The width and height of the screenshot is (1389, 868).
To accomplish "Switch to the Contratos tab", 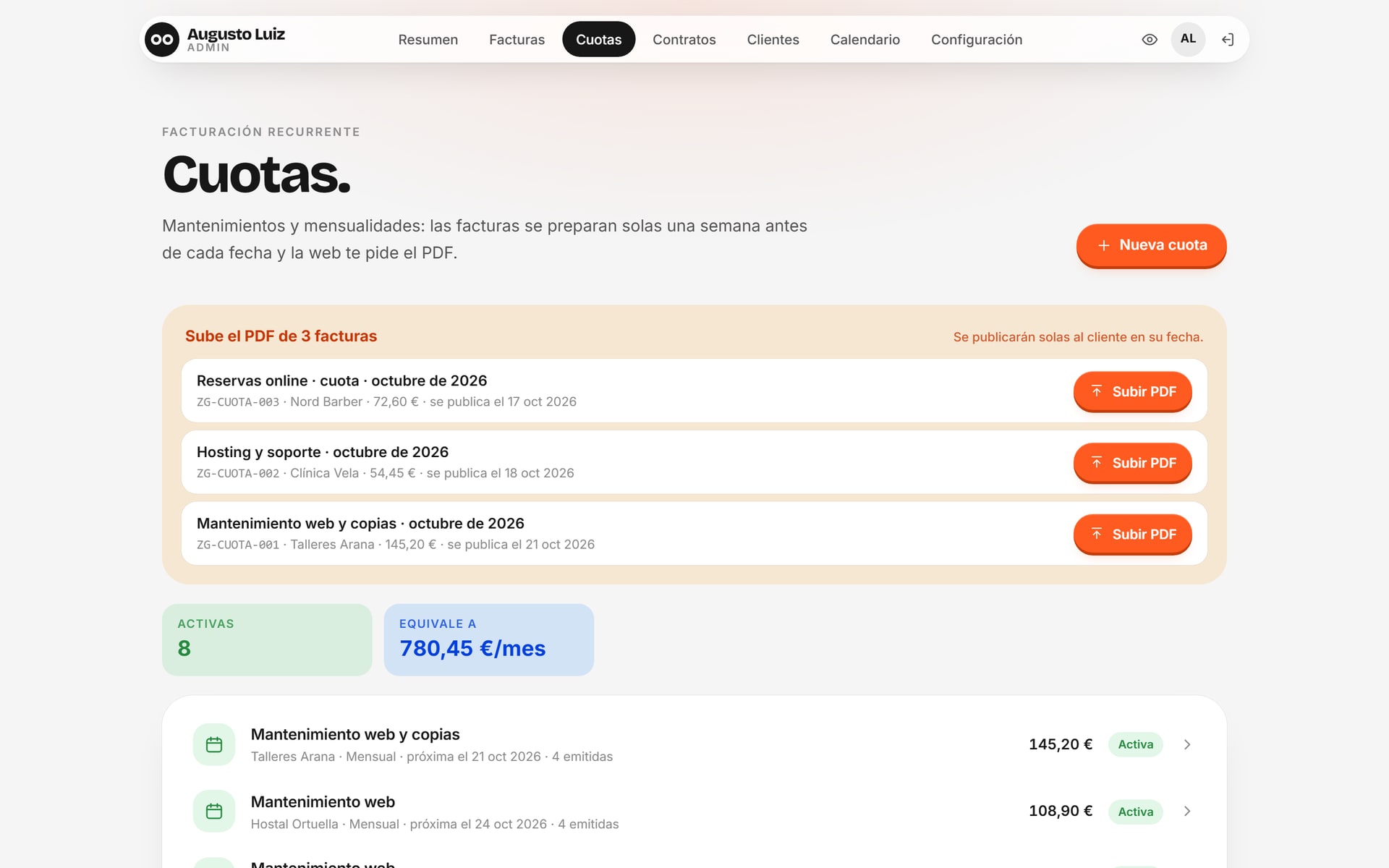I will tap(684, 39).
